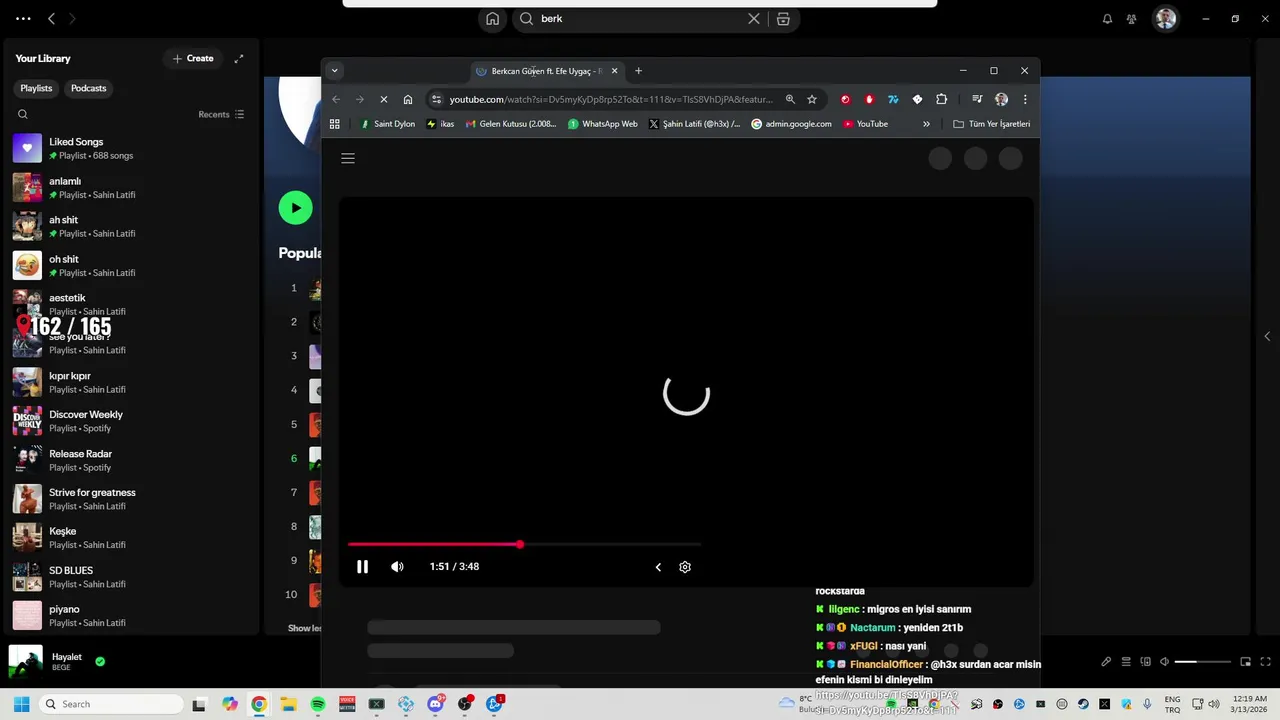Open the Saint Dylon bookmark
Viewport: 1280px width, 720px height.
pyautogui.click(x=387, y=124)
